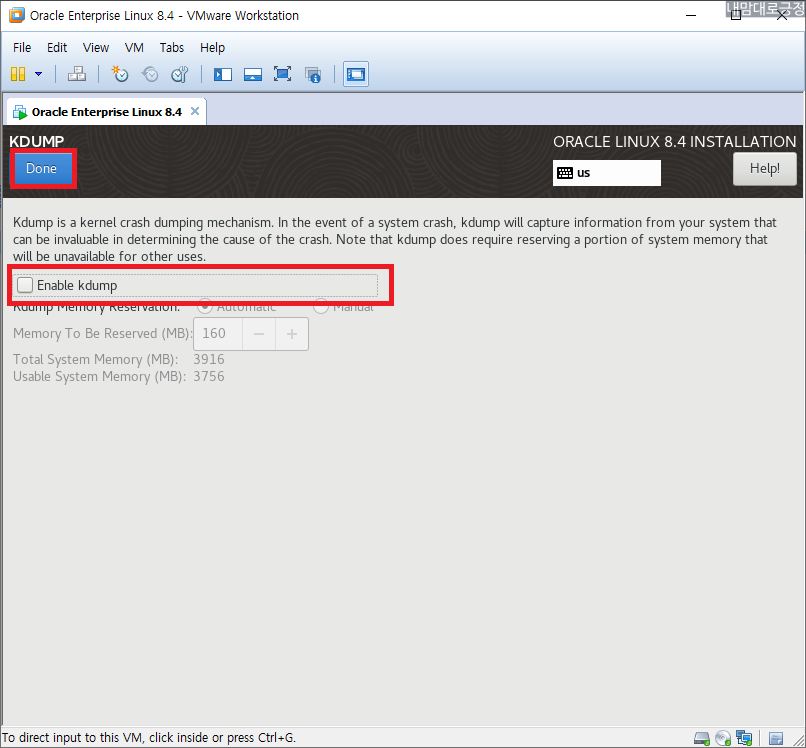Click the reserved memory value field

(x=217, y=334)
